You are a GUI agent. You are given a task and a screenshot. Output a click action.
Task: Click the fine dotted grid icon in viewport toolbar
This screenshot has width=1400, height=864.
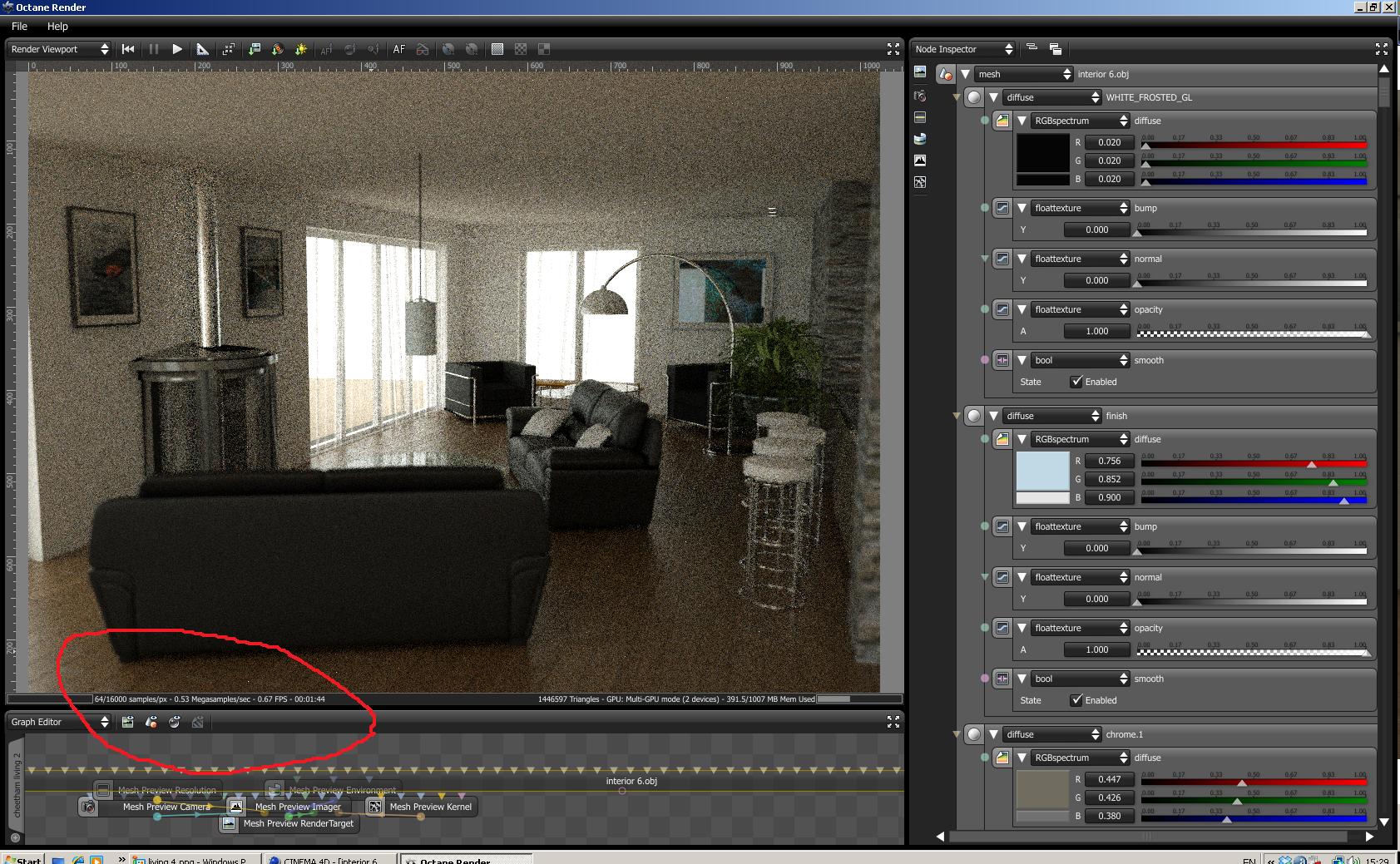[x=497, y=49]
